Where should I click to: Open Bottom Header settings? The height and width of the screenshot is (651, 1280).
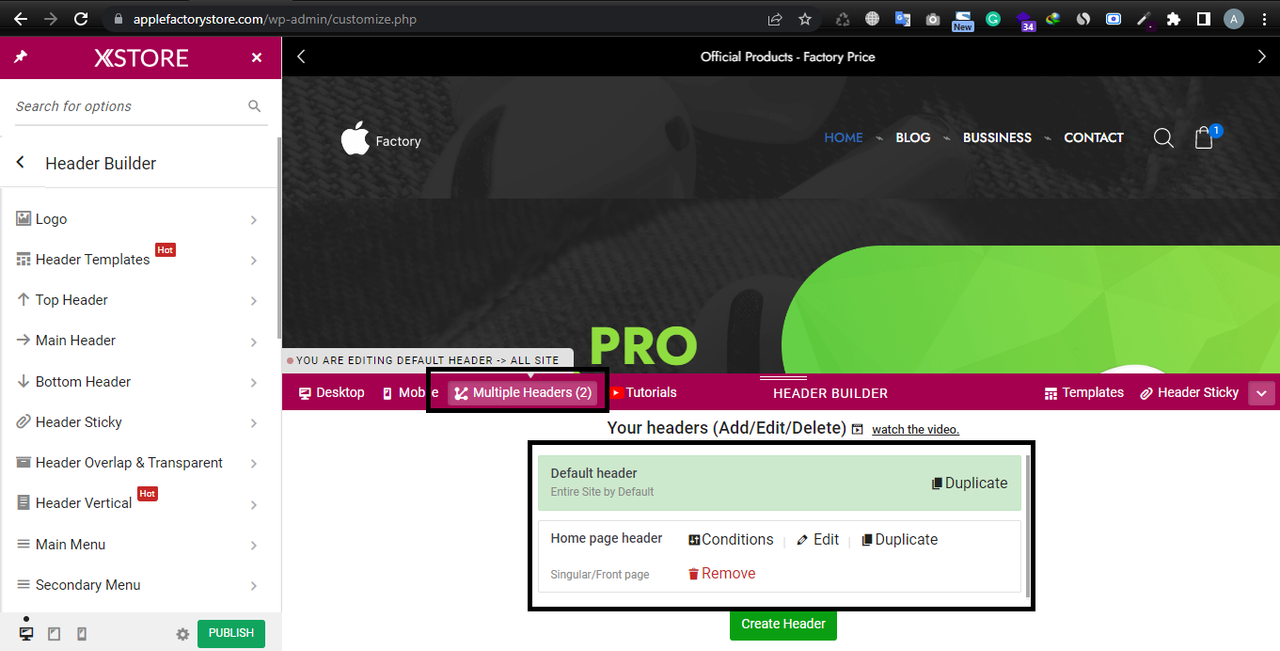click(140, 381)
